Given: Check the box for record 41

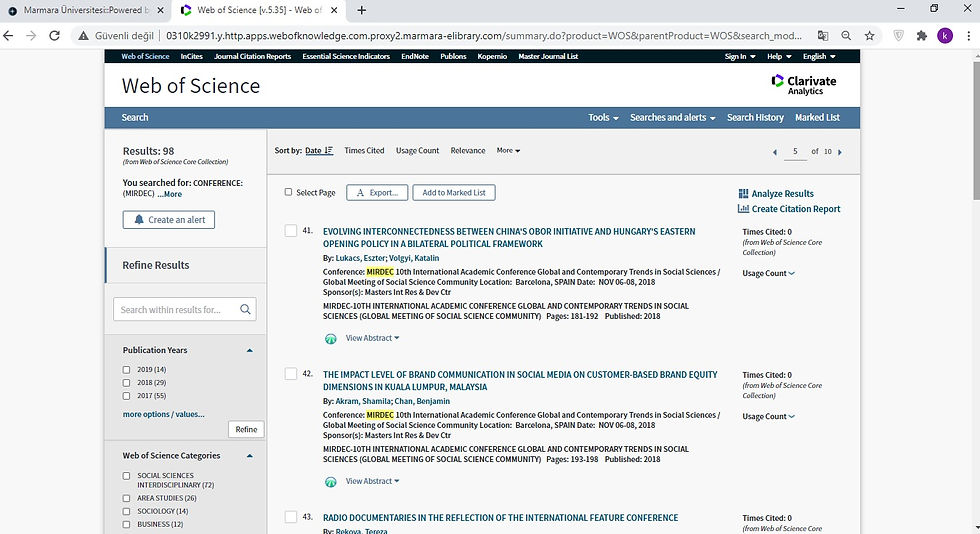Looking at the screenshot, I should [x=291, y=231].
